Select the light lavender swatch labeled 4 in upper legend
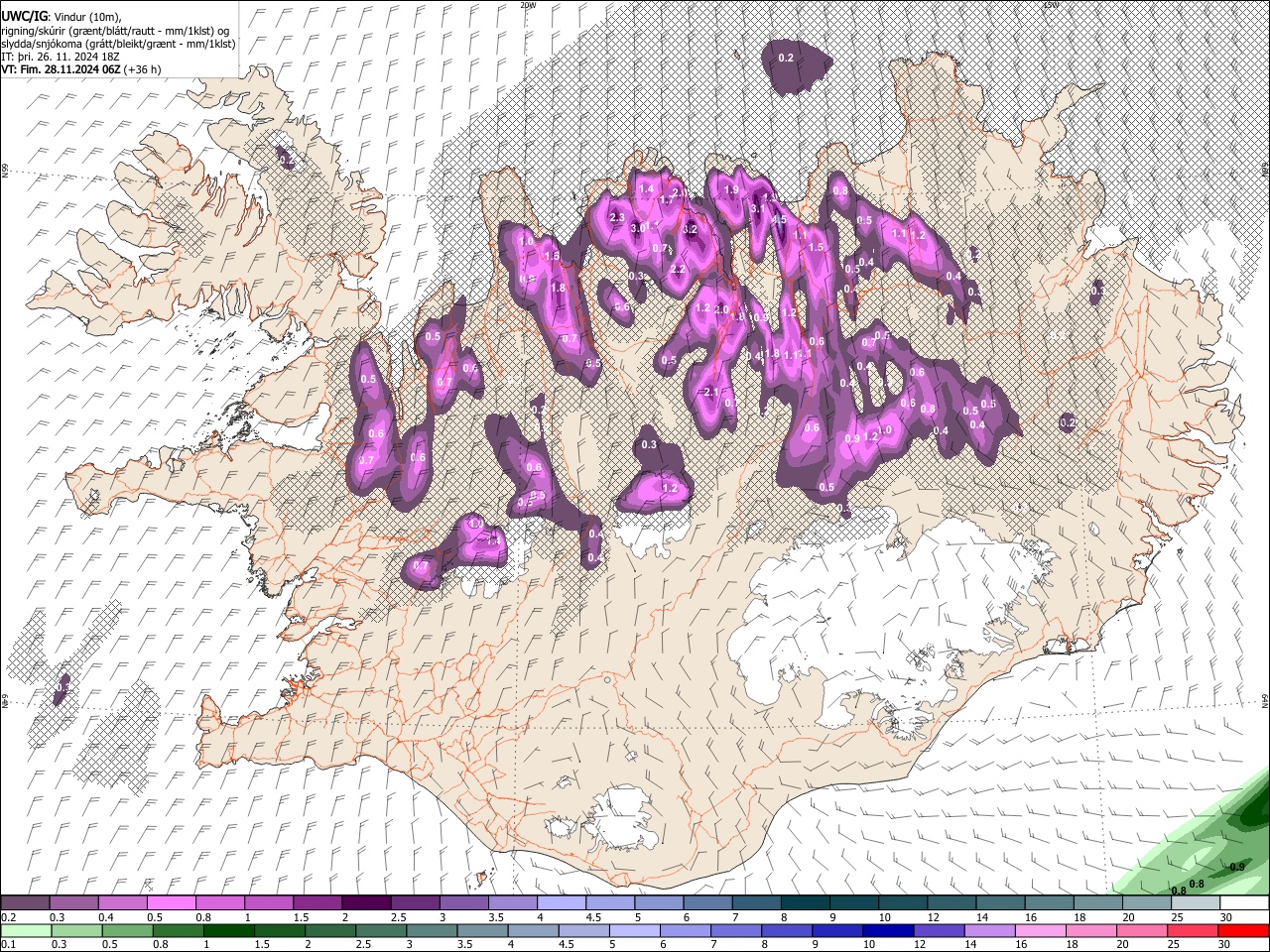The width and height of the screenshot is (1270, 952). coord(561,903)
